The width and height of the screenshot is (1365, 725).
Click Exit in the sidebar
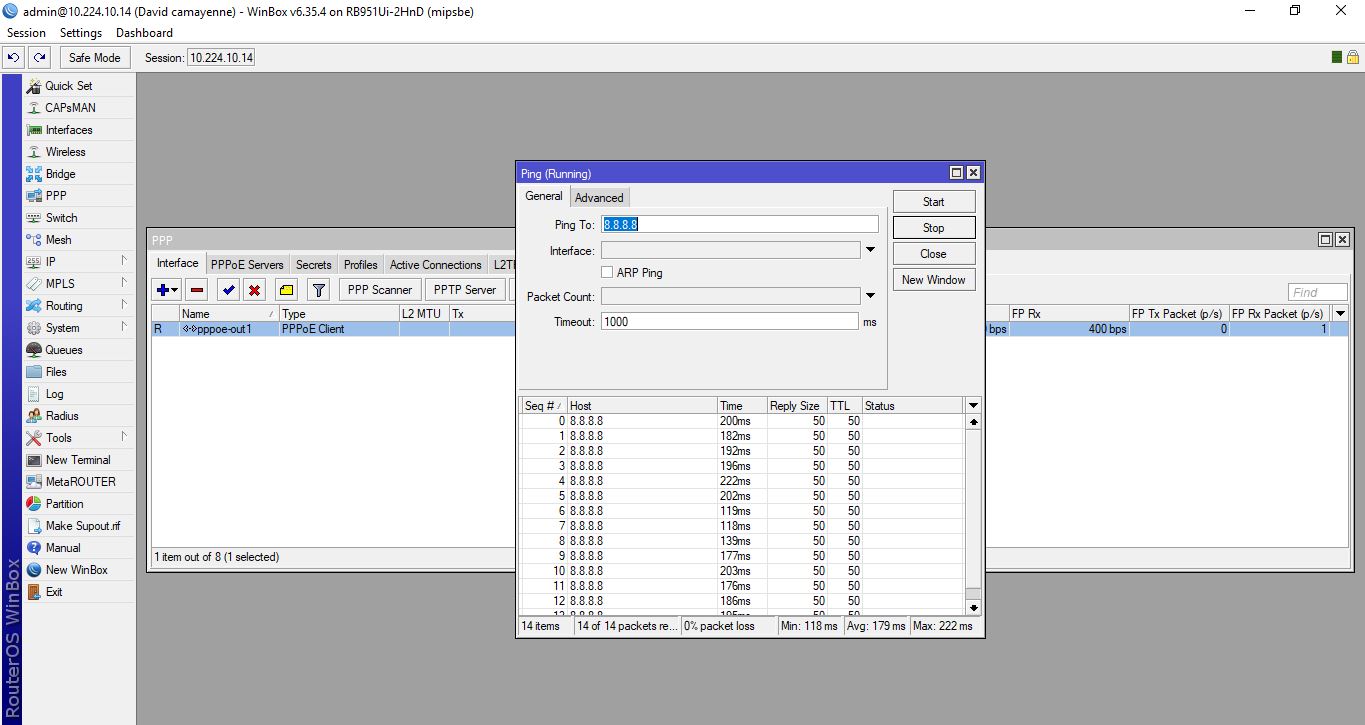tap(54, 592)
